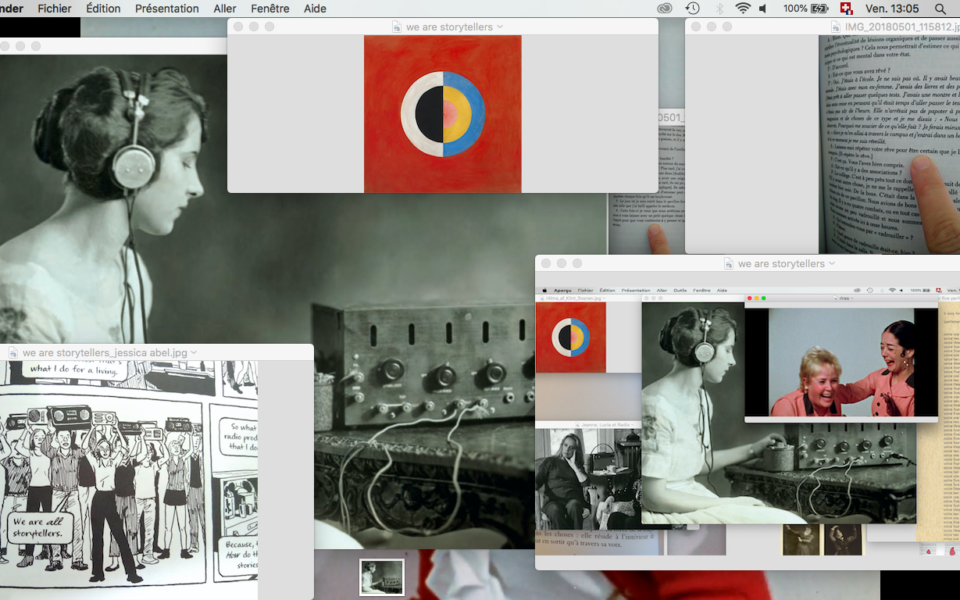Viewport: 960px width, 600px height.
Task: Click the volume speaker icon
Action: tap(764, 8)
